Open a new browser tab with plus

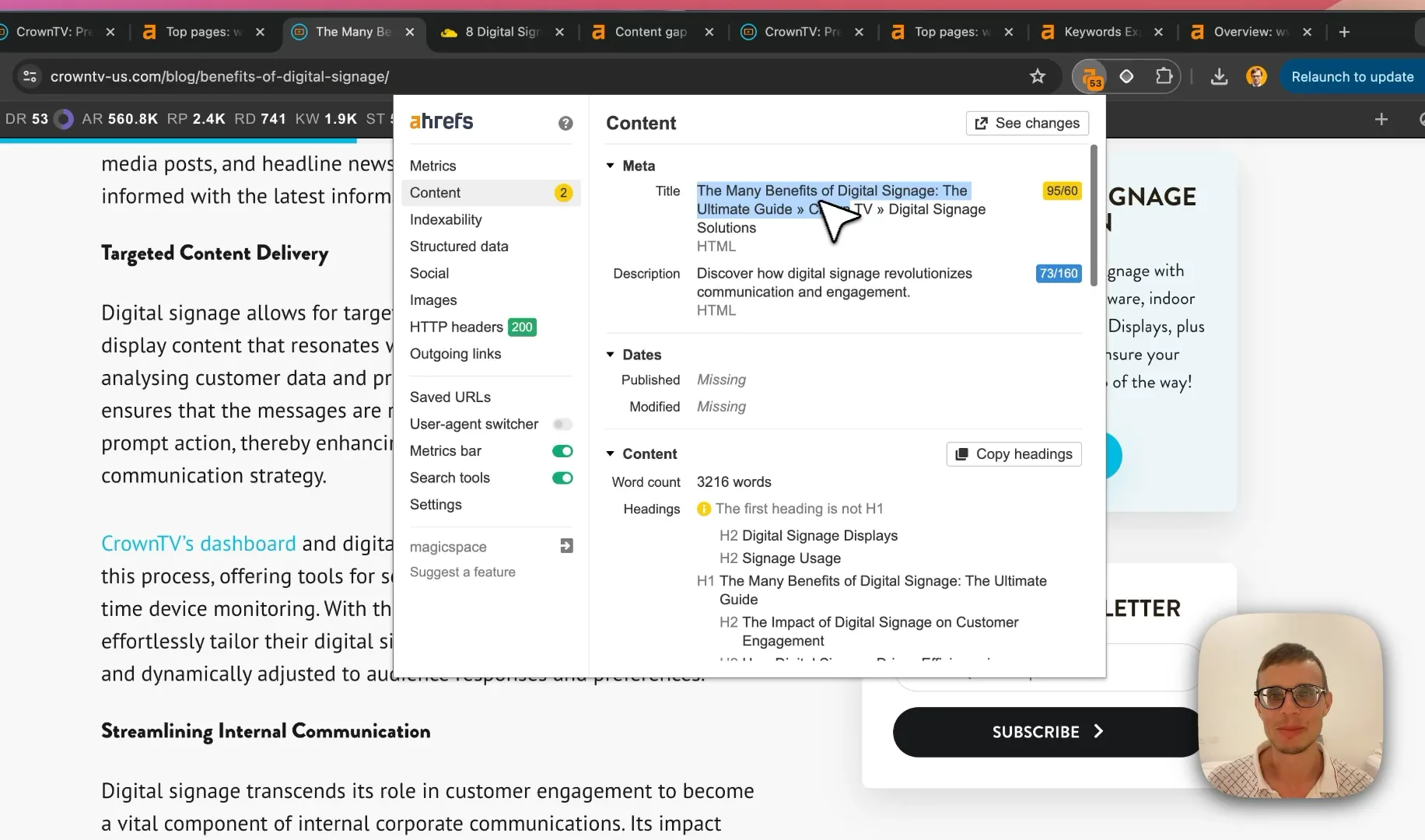(1344, 32)
